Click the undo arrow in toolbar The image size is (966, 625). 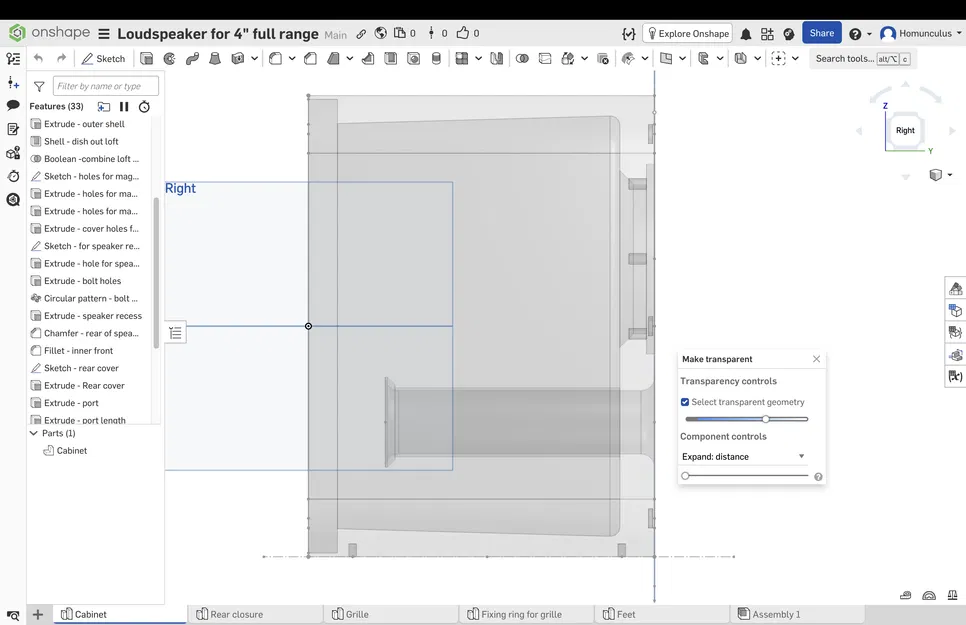39,59
